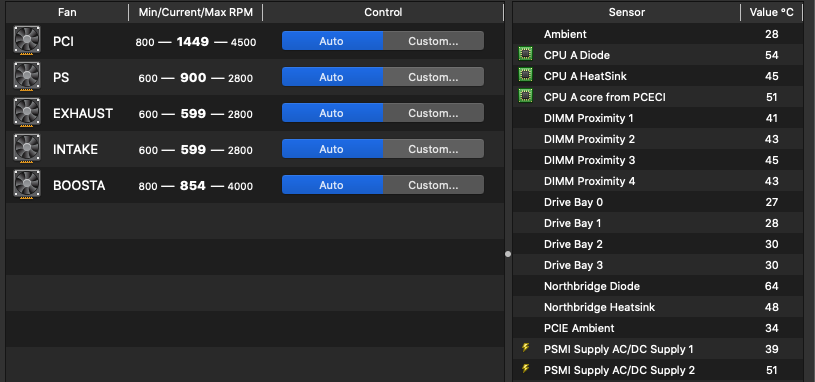This screenshot has width=815, height=382.
Task: Set the PCI fan to Auto
Action: point(332,41)
